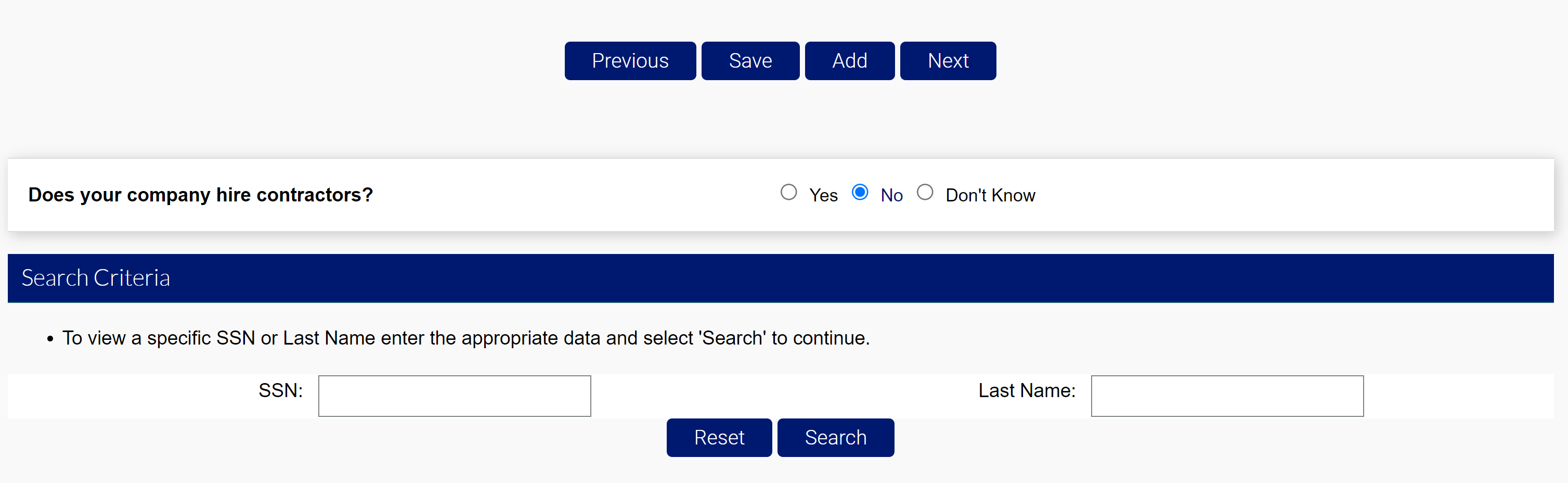This screenshot has width=1568, height=483.
Task: Select the Yes radio button
Action: tap(789, 192)
